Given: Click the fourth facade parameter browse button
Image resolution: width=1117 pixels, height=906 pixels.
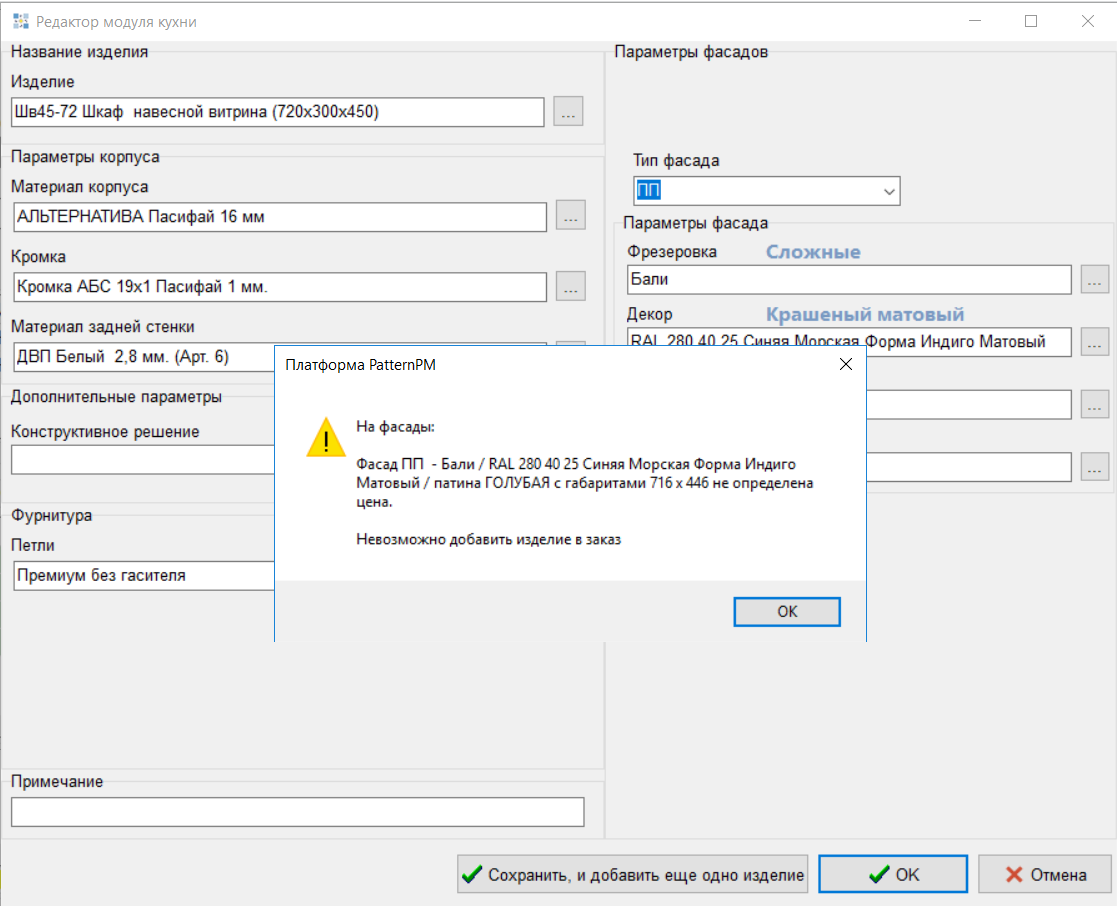Looking at the screenshot, I should [1095, 466].
